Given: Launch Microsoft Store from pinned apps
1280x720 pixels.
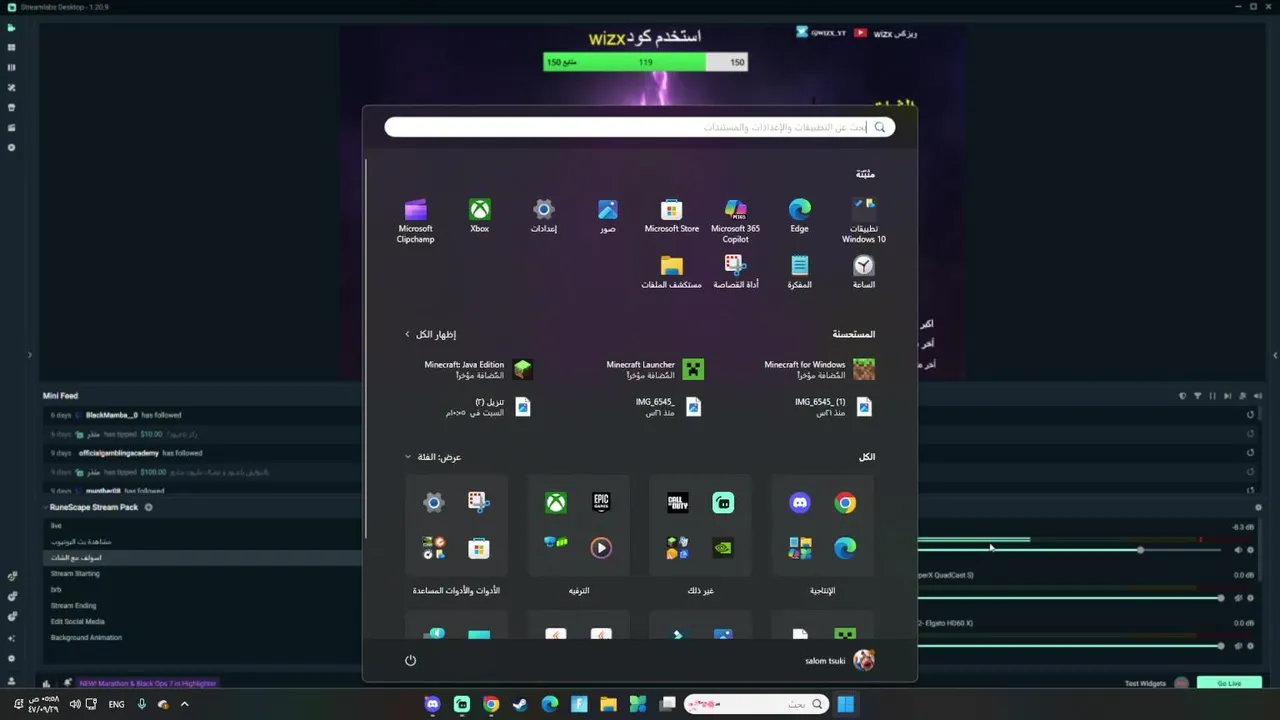Looking at the screenshot, I should pyautogui.click(x=671, y=216).
